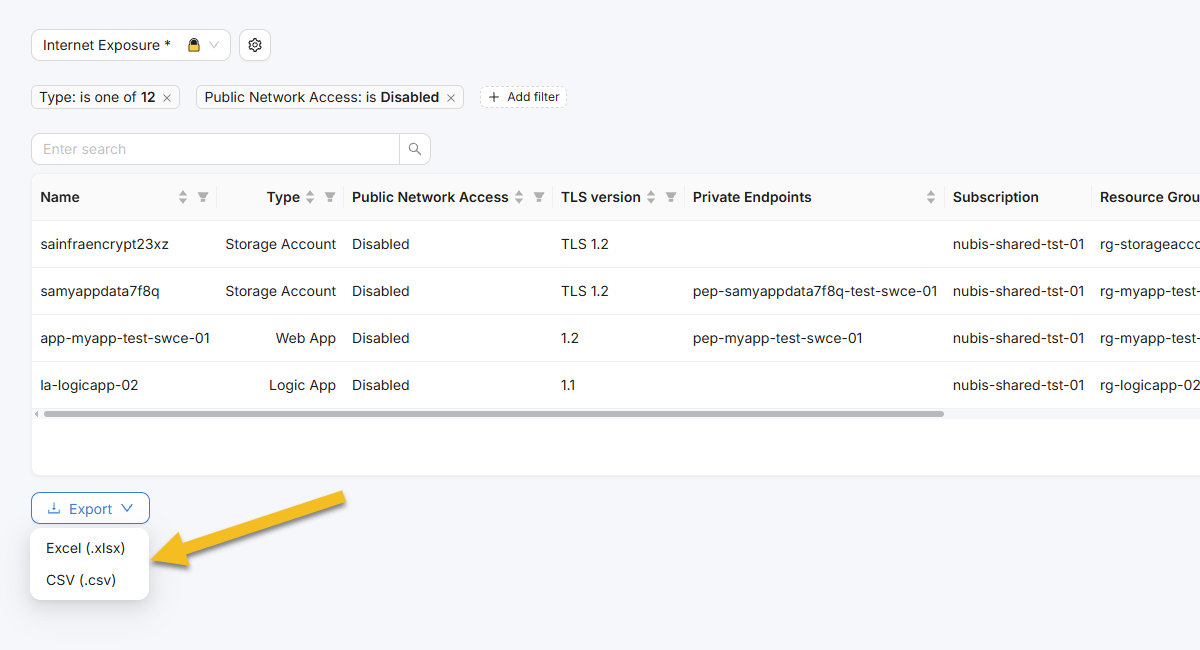The width and height of the screenshot is (1200, 650).
Task: Click pep-samyappdata7f8q-test-swce-01 private endpoint cell
Action: [815, 291]
